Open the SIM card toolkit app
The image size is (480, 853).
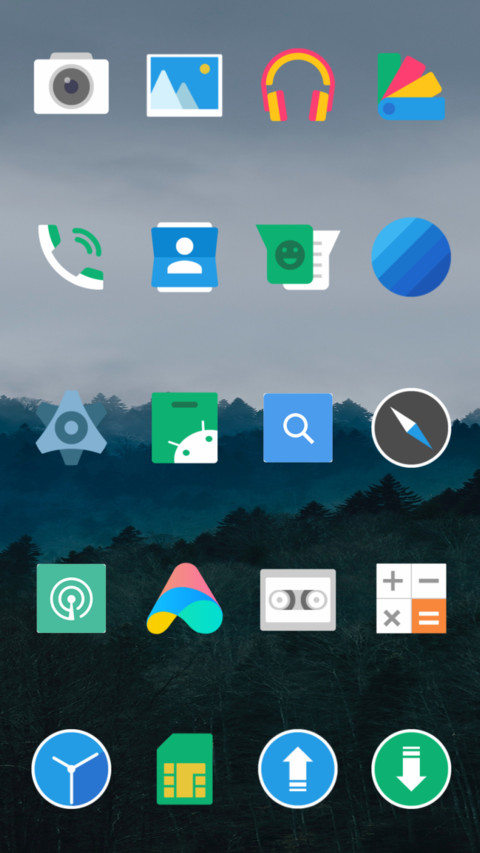184,769
